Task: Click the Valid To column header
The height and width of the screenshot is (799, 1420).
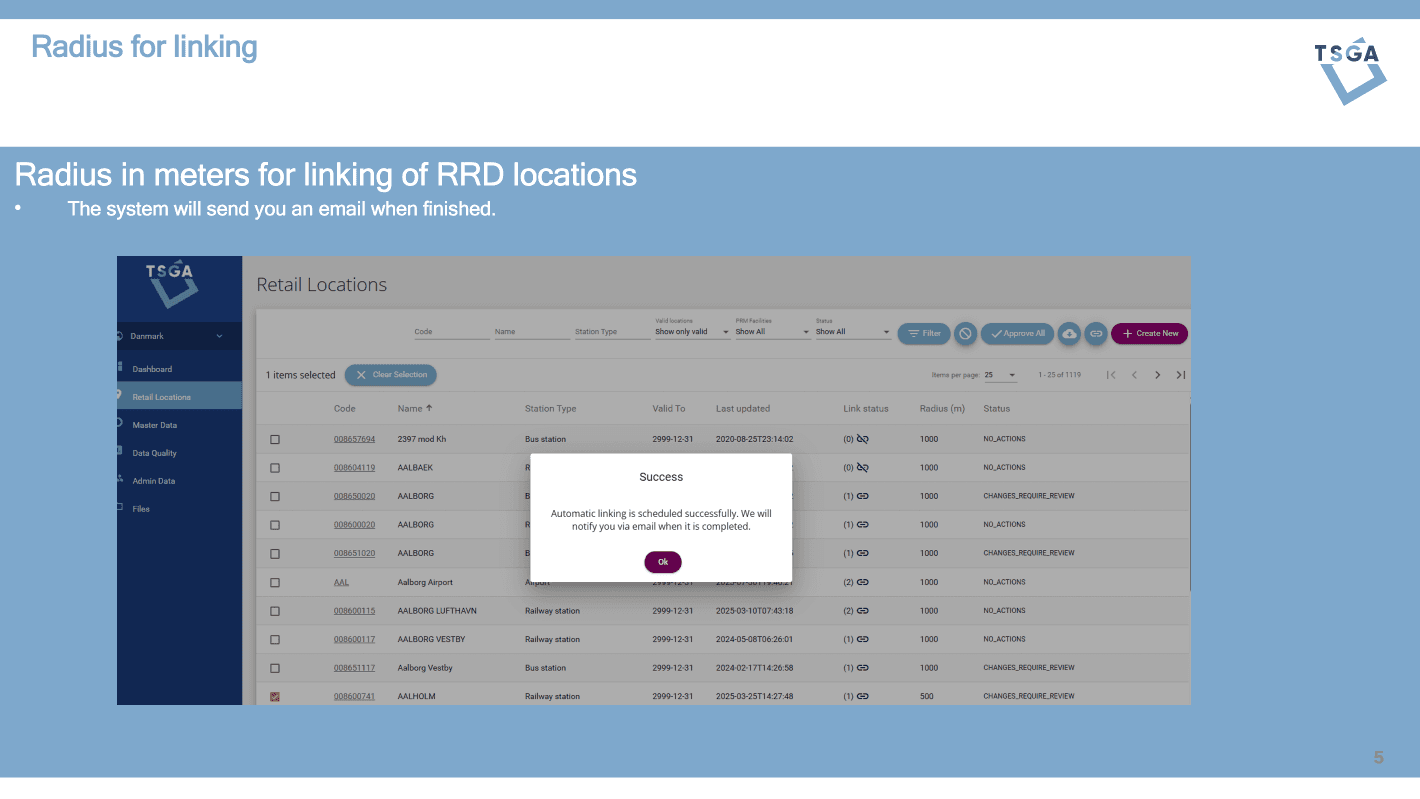Action: coord(669,408)
